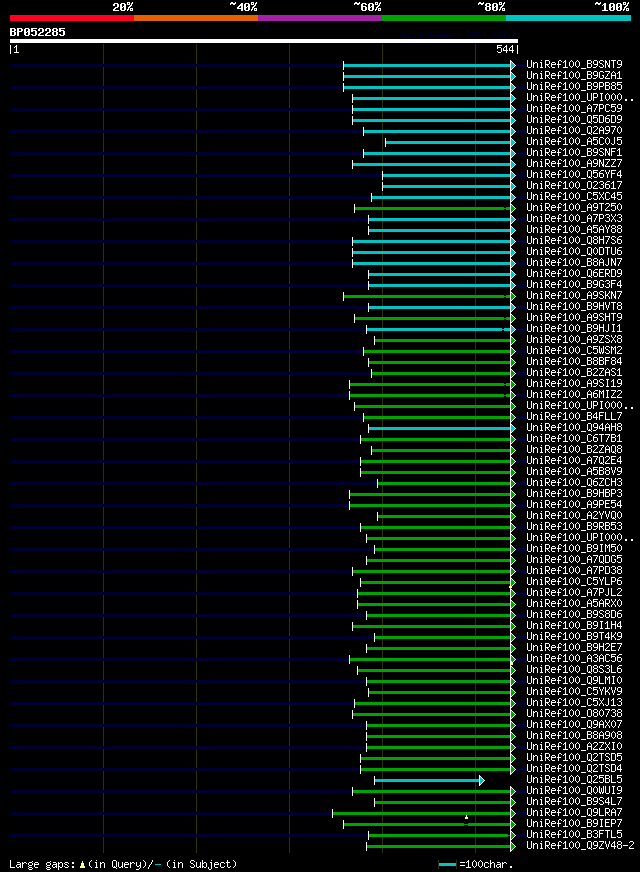640x872 pixels.
Task: Click the UniRef100_A9SHT9 hit name
Action: (574, 318)
